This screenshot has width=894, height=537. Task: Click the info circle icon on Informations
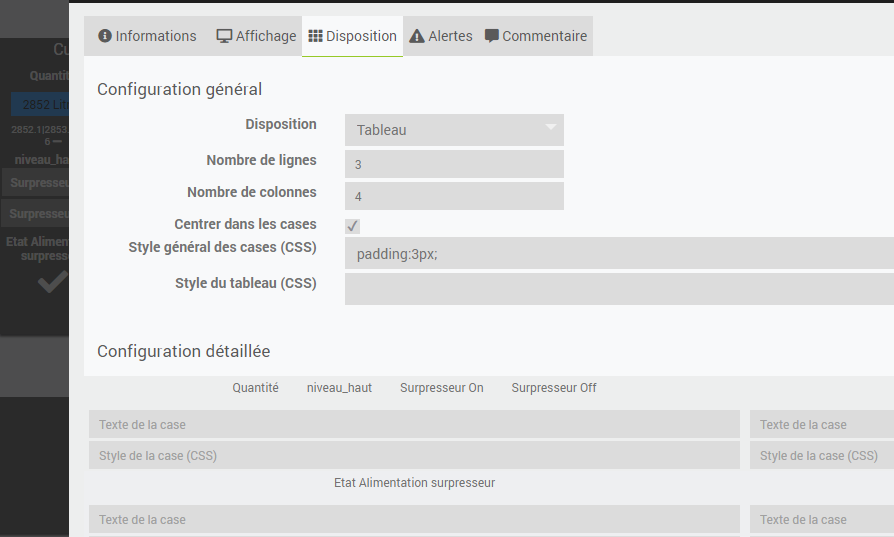(104, 36)
